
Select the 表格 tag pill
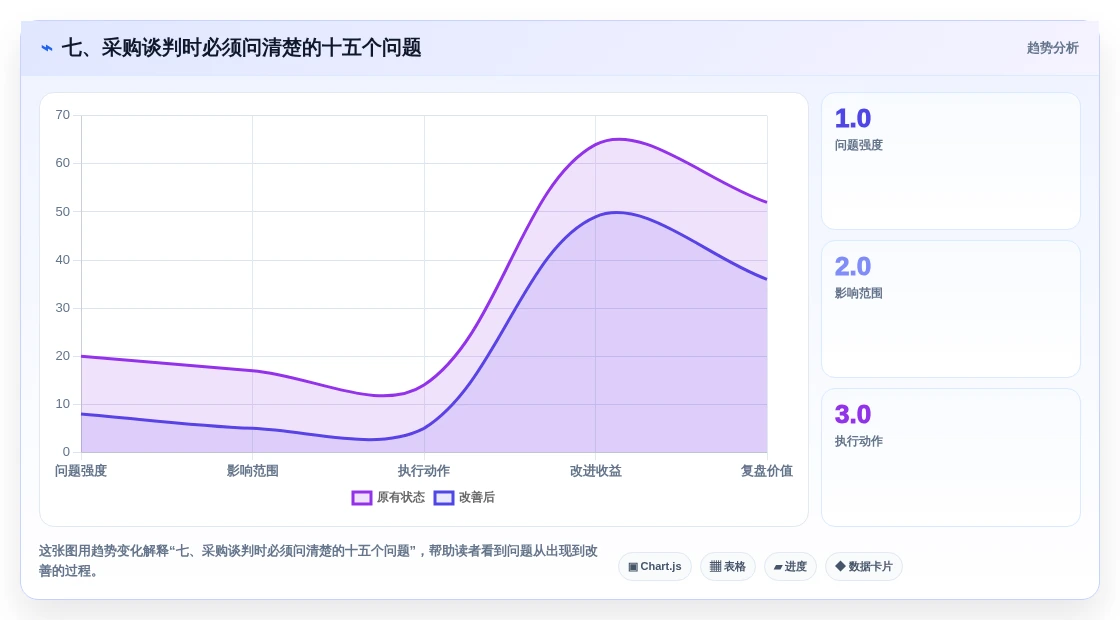[x=727, y=566]
